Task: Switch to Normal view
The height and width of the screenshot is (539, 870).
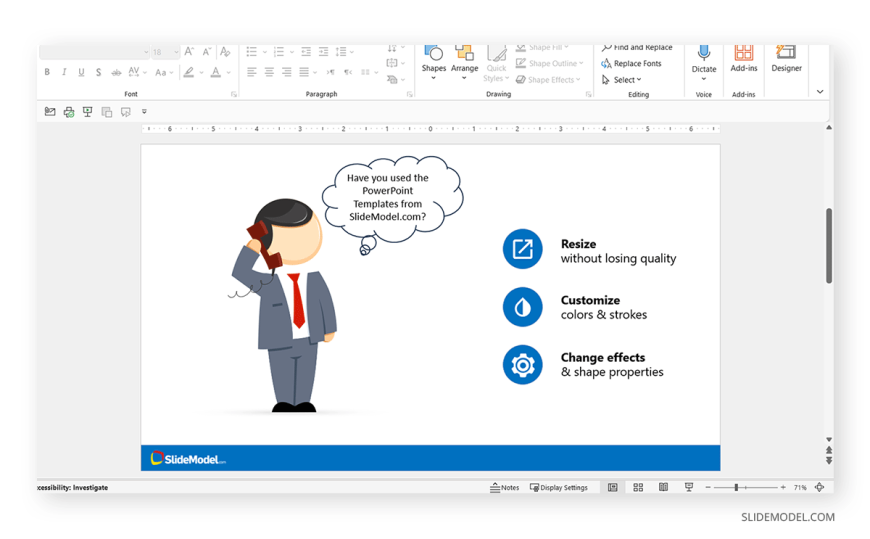Action: pos(613,487)
